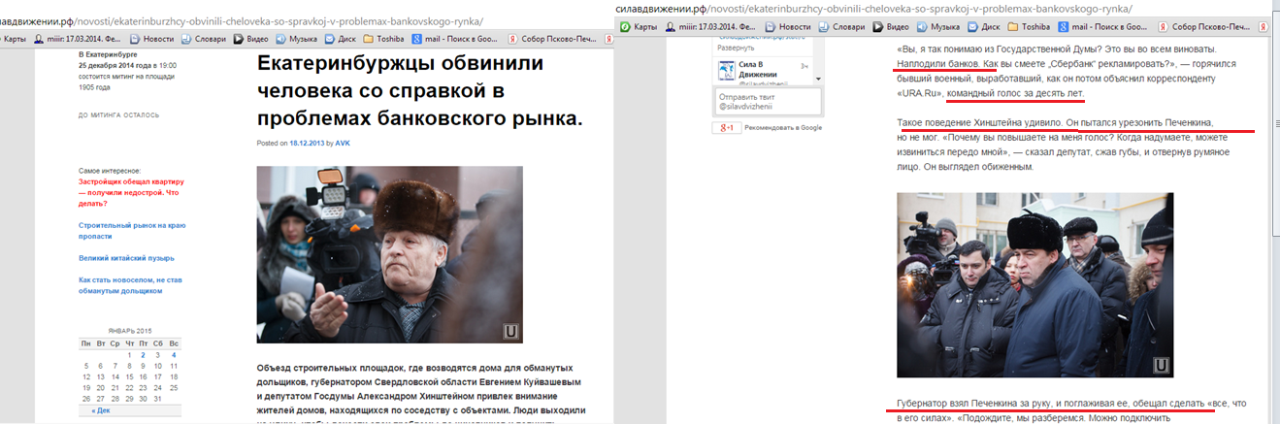The image size is (1280, 424).
Task: Open Новости bookmark in left window
Action: click(x=150, y=39)
